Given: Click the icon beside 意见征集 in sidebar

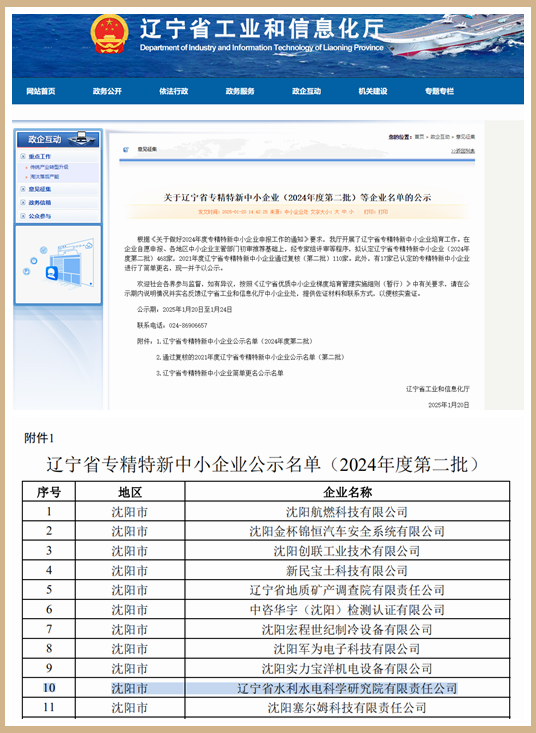Looking at the screenshot, I should (23, 189).
